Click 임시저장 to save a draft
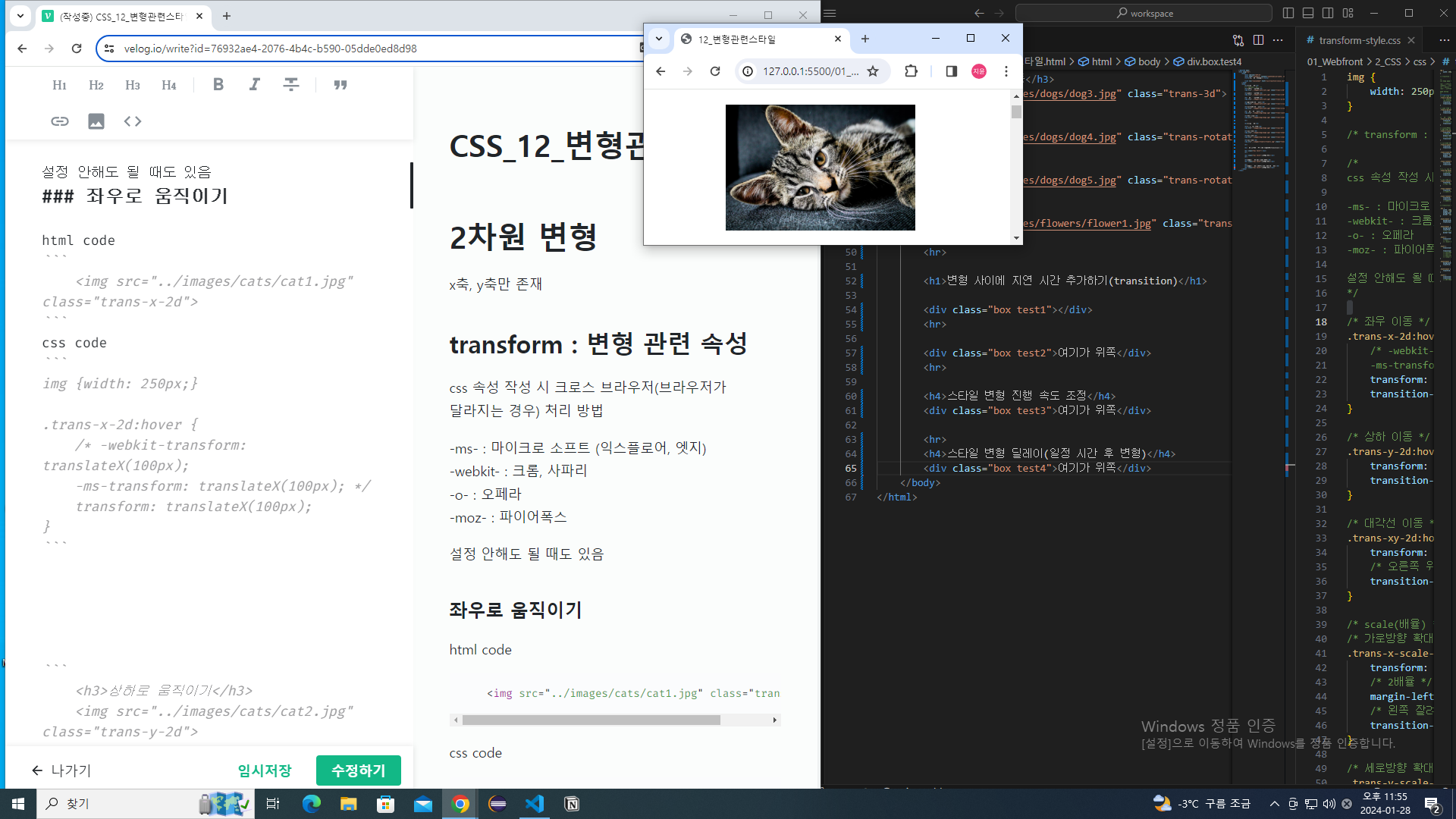 click(263, 770)
